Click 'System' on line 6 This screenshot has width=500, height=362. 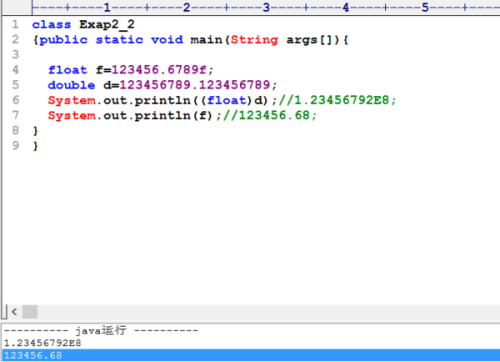(72, 100)
